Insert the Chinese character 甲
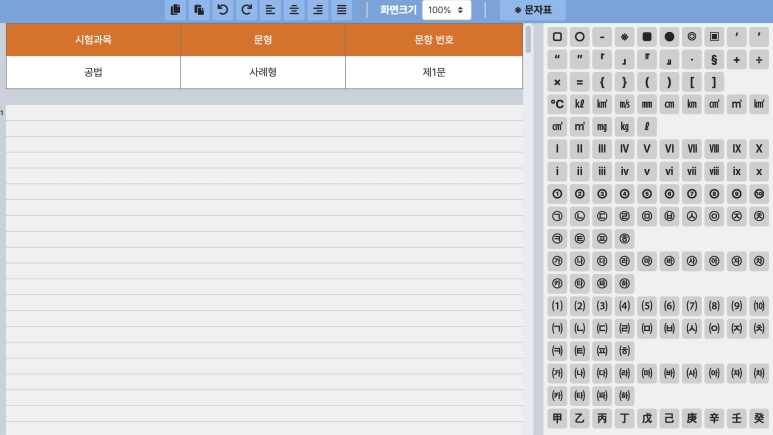 557,418
